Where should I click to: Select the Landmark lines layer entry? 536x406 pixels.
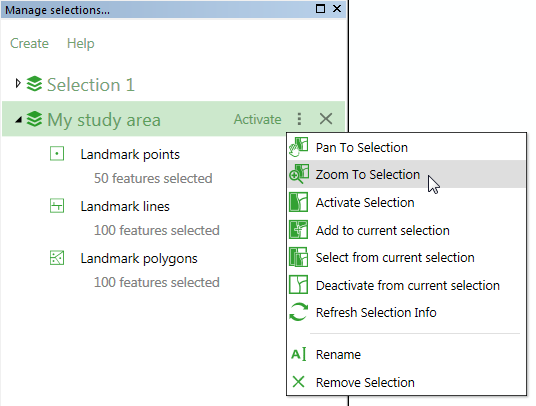(x=125, y=206)
